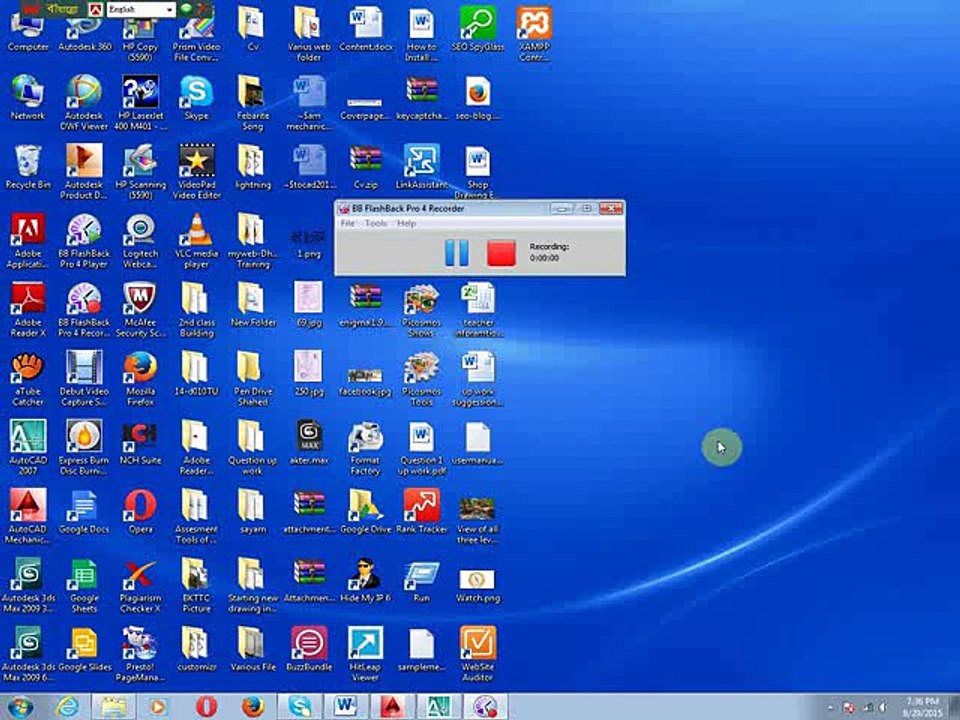Screen dimensions: 960x720
Task: Select the XAMPP Control icon
Action: 534,34
